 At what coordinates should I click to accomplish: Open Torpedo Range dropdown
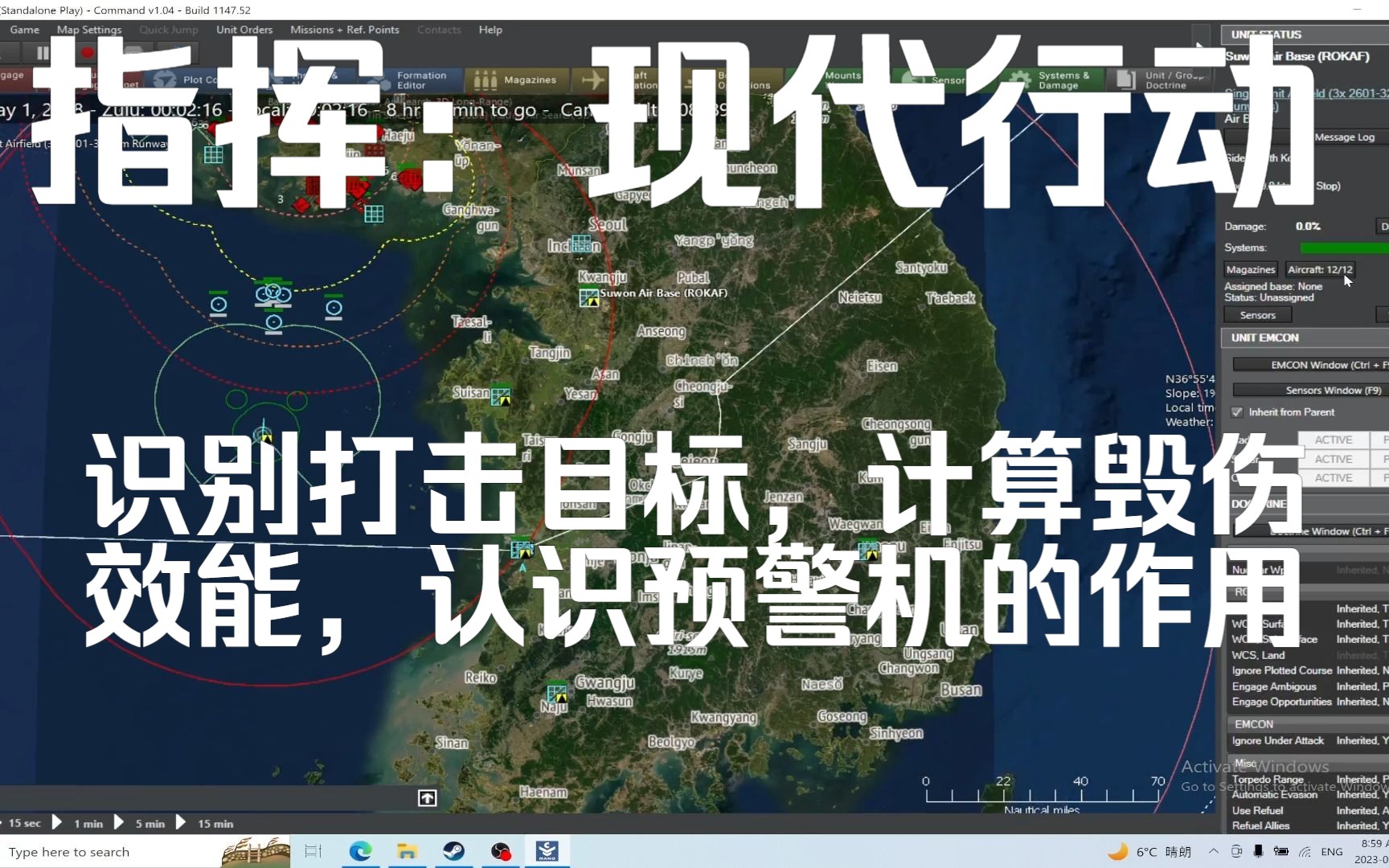[x=1362, y=779]
